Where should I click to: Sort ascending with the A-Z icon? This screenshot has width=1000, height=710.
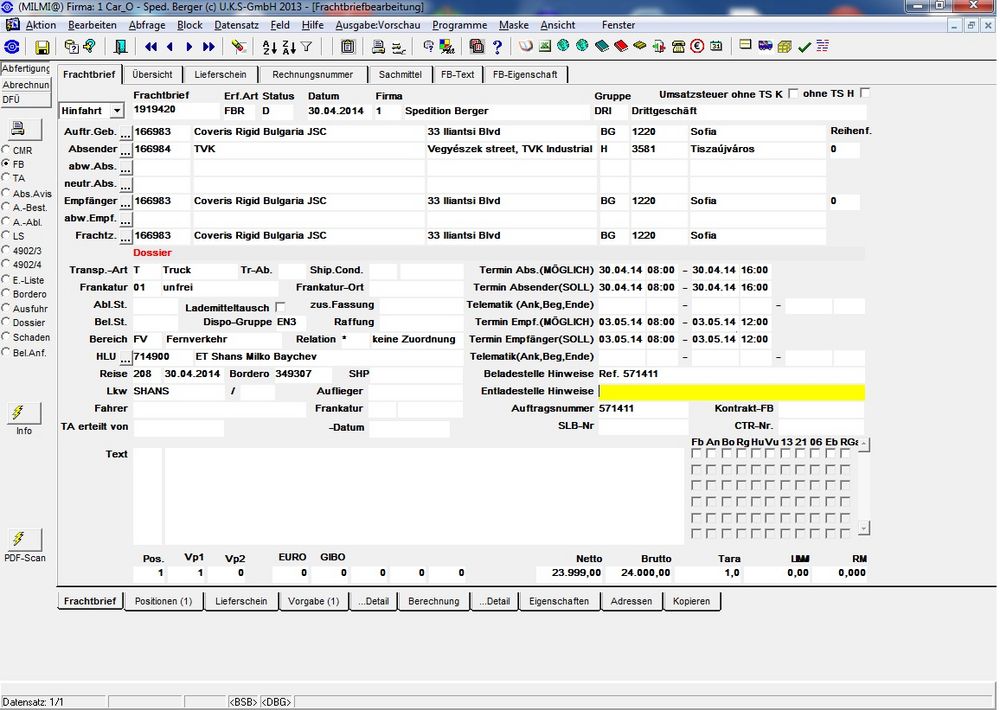point(269,47)
